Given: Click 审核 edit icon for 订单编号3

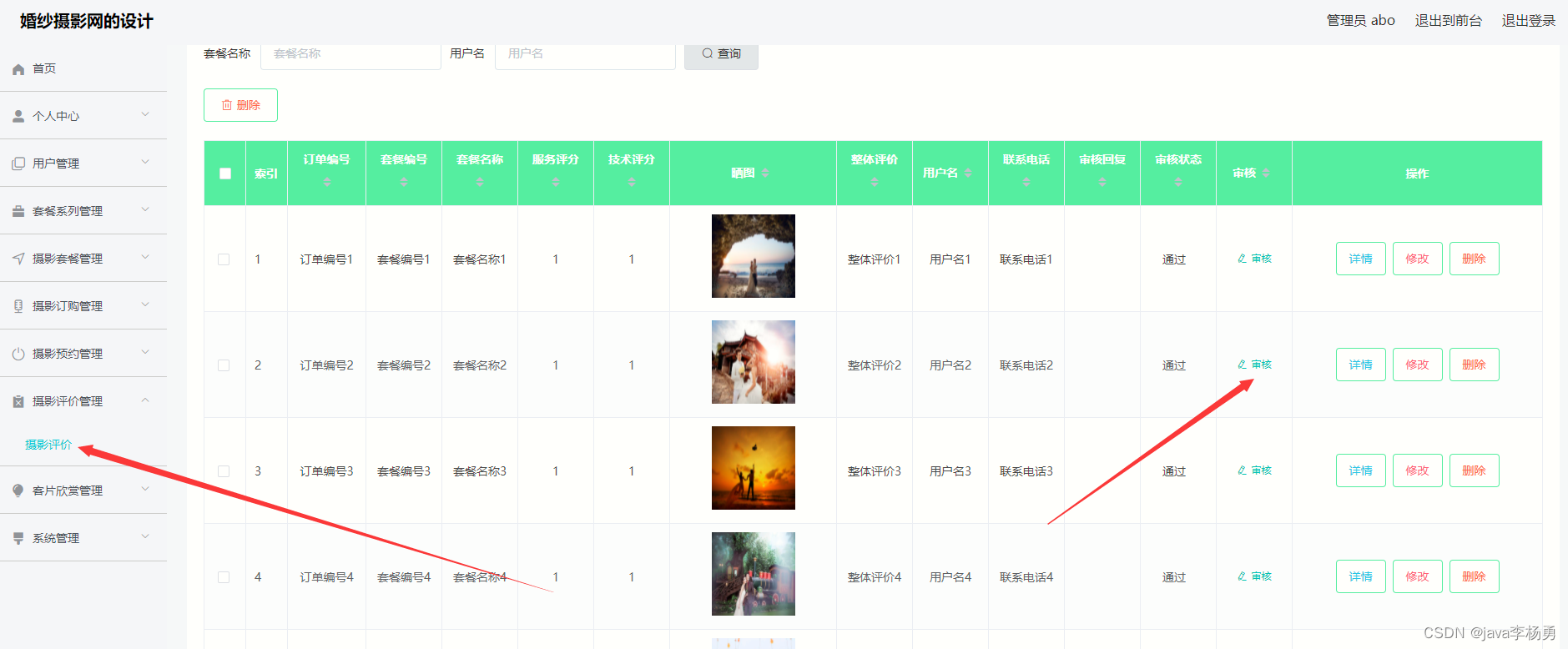Looking at the screenshot, I should (1243, 470).
